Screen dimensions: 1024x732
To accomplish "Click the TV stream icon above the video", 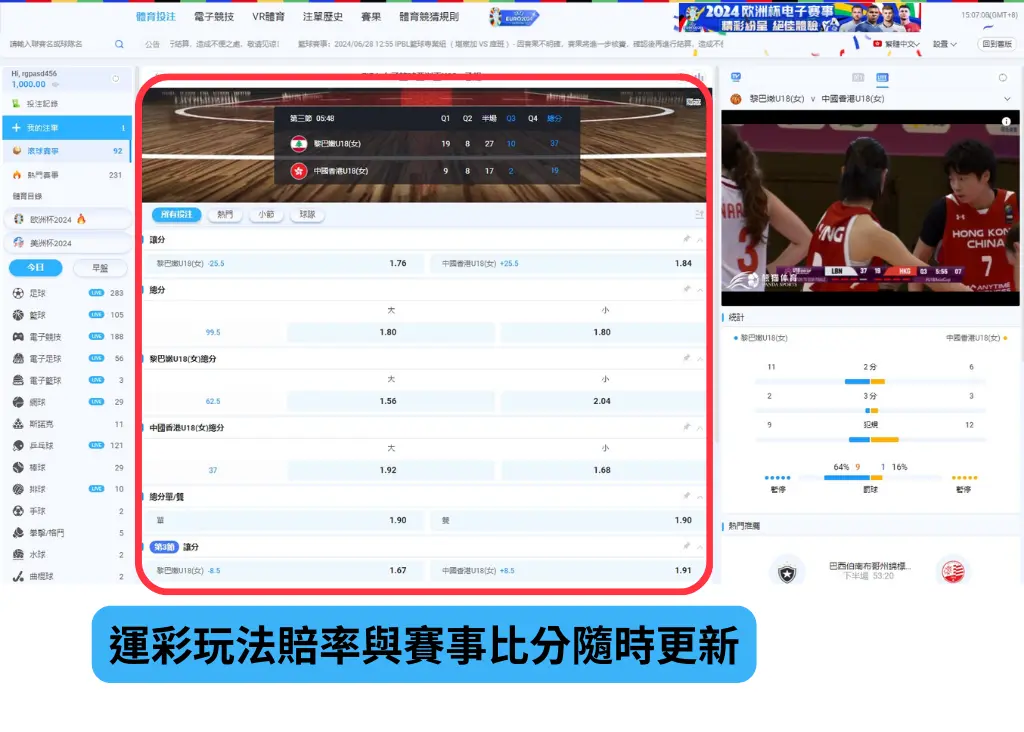I will [735, 77].
